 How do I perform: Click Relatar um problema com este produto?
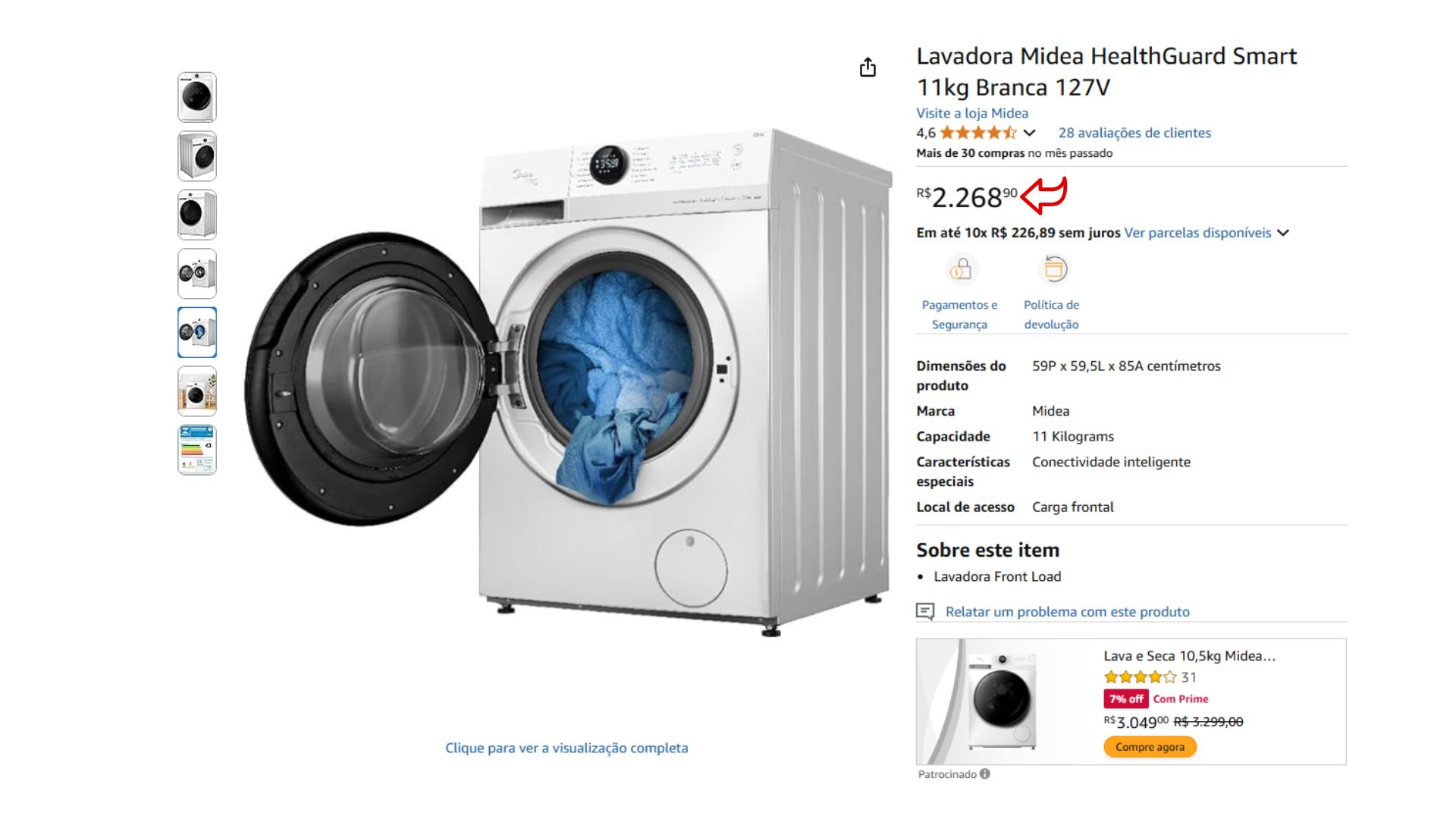click(x=1067, y=611)
